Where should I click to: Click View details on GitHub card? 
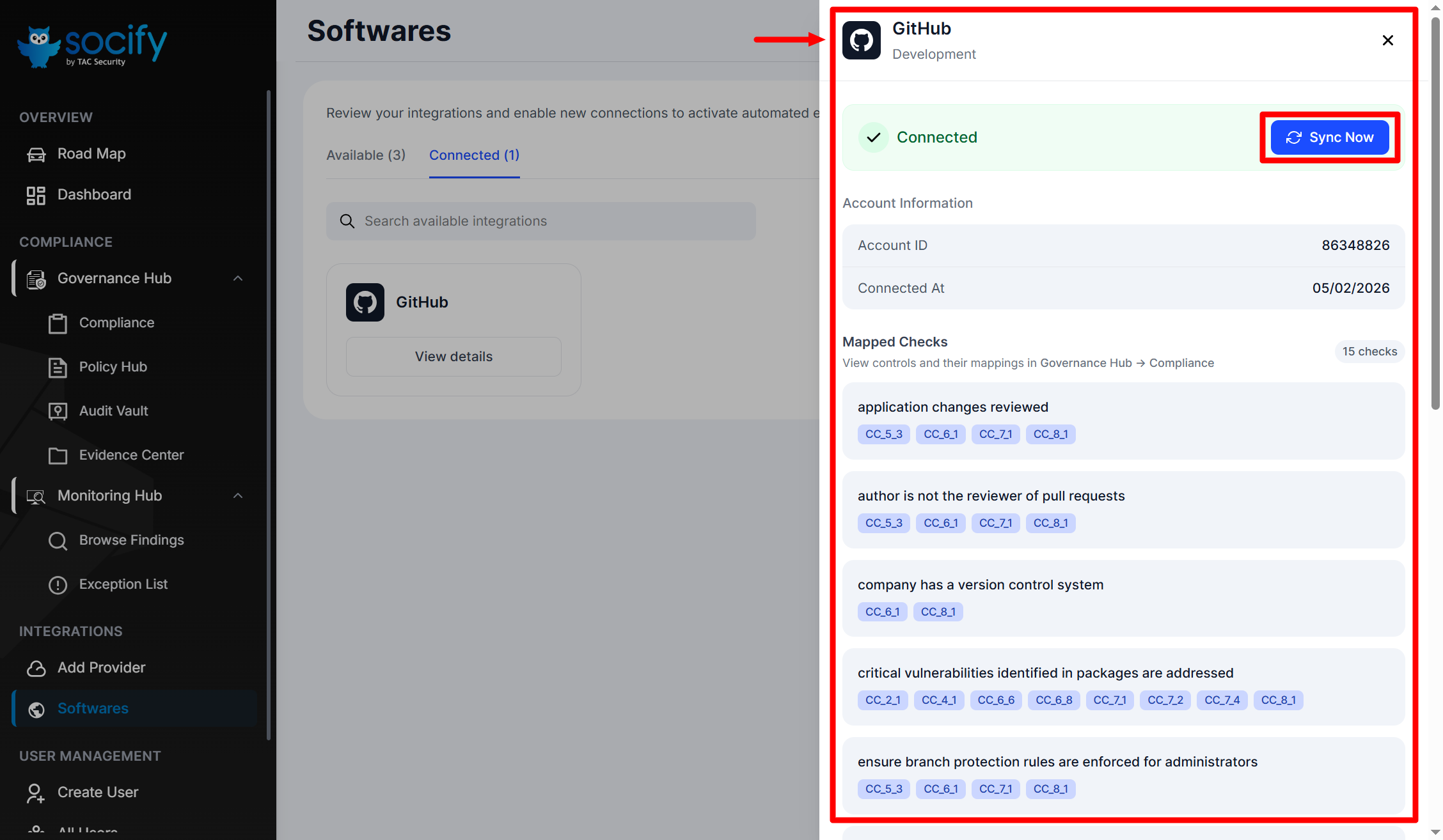click(x=453, y=357)
